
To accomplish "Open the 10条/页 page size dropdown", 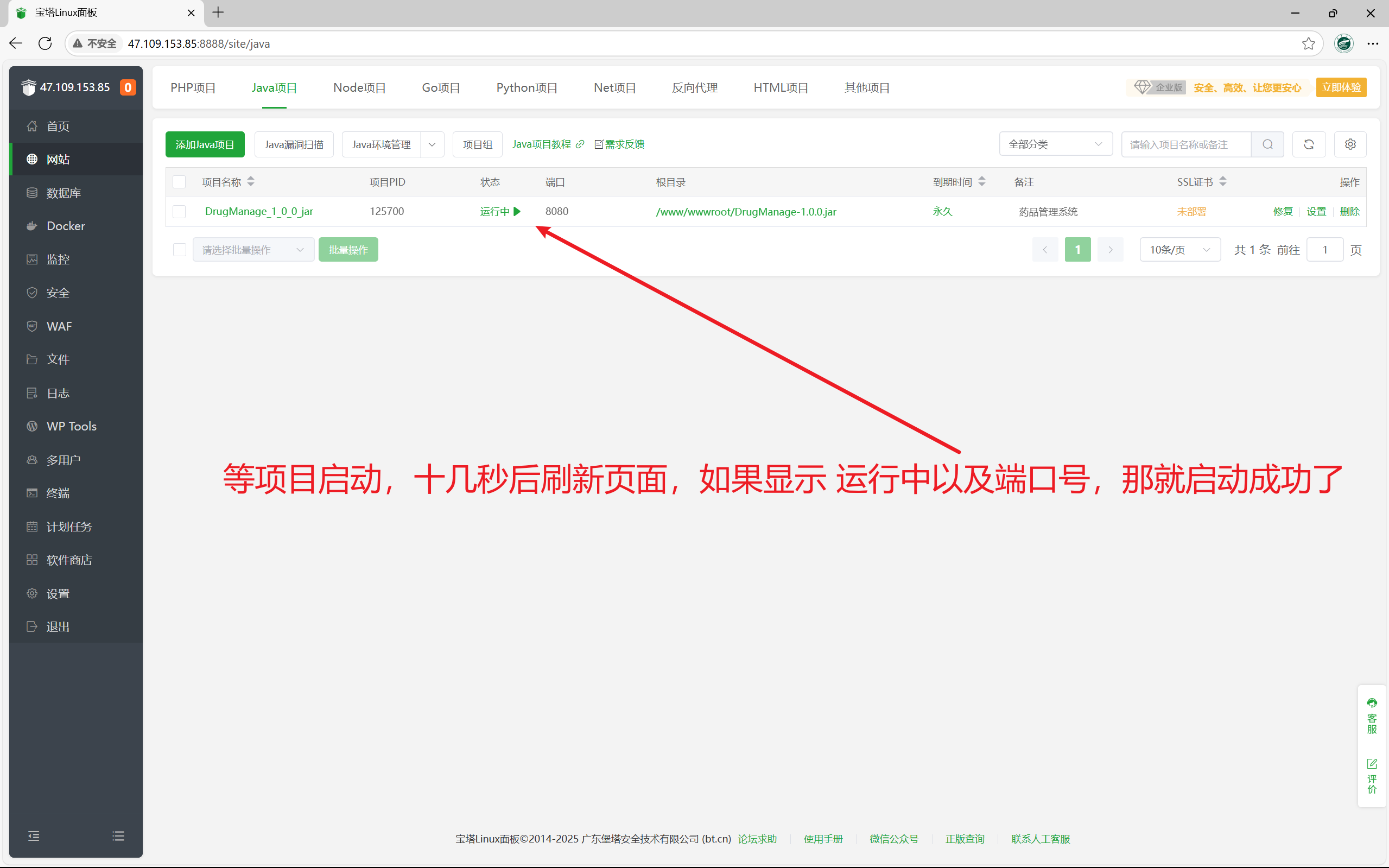I will tap(1179, 250).
